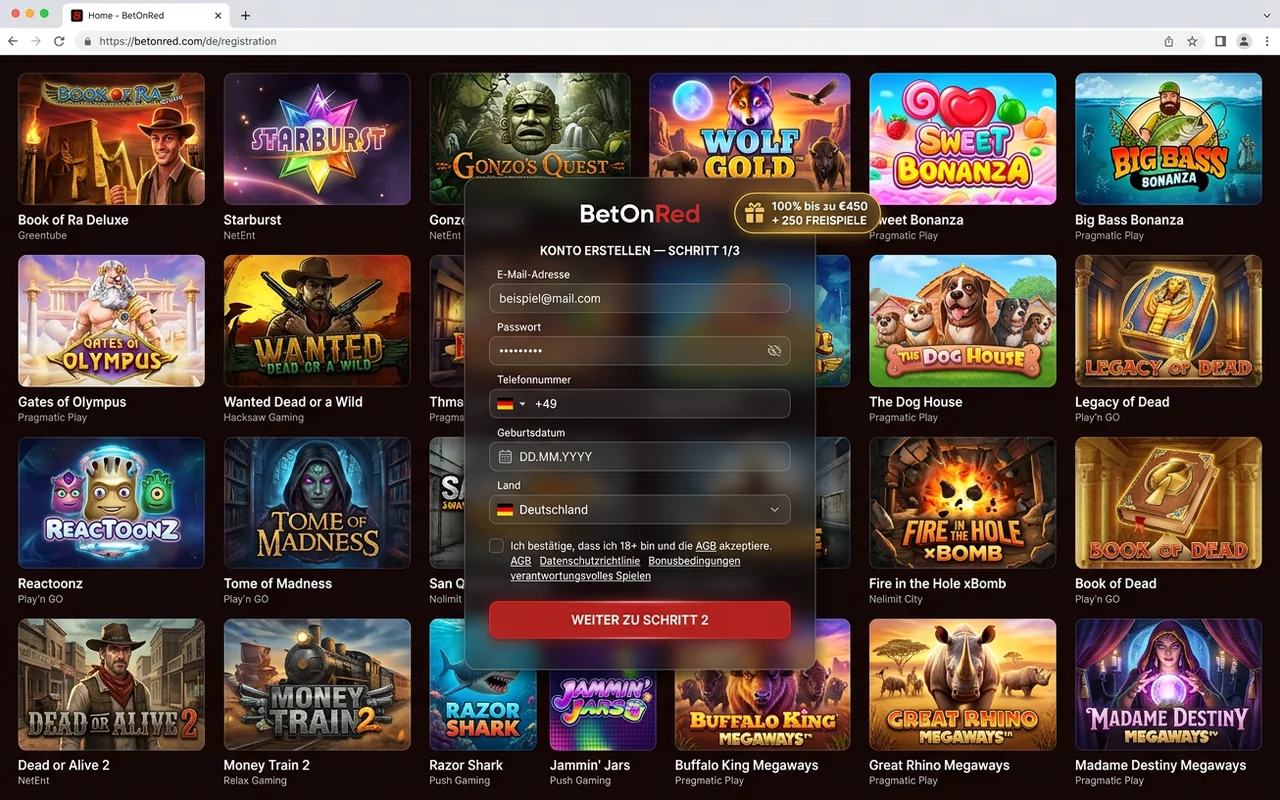Click the E-Mail-Adresse input field
The image size is (1280, 800).
[640, 298]
